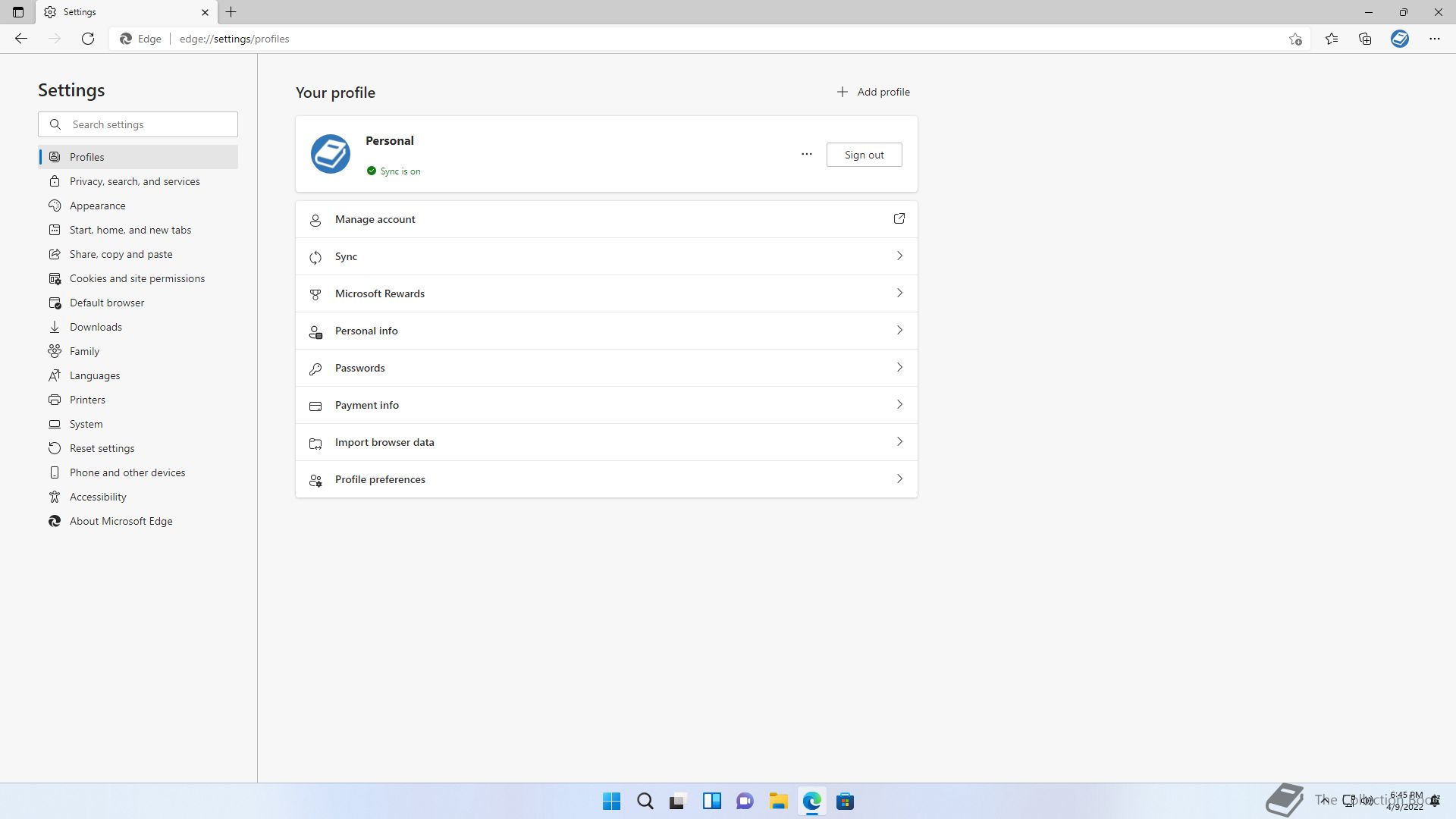The width and height of the screenshot is (1456, 819).
Task: Open Privacy, search, and services
Action: [138, 181]
